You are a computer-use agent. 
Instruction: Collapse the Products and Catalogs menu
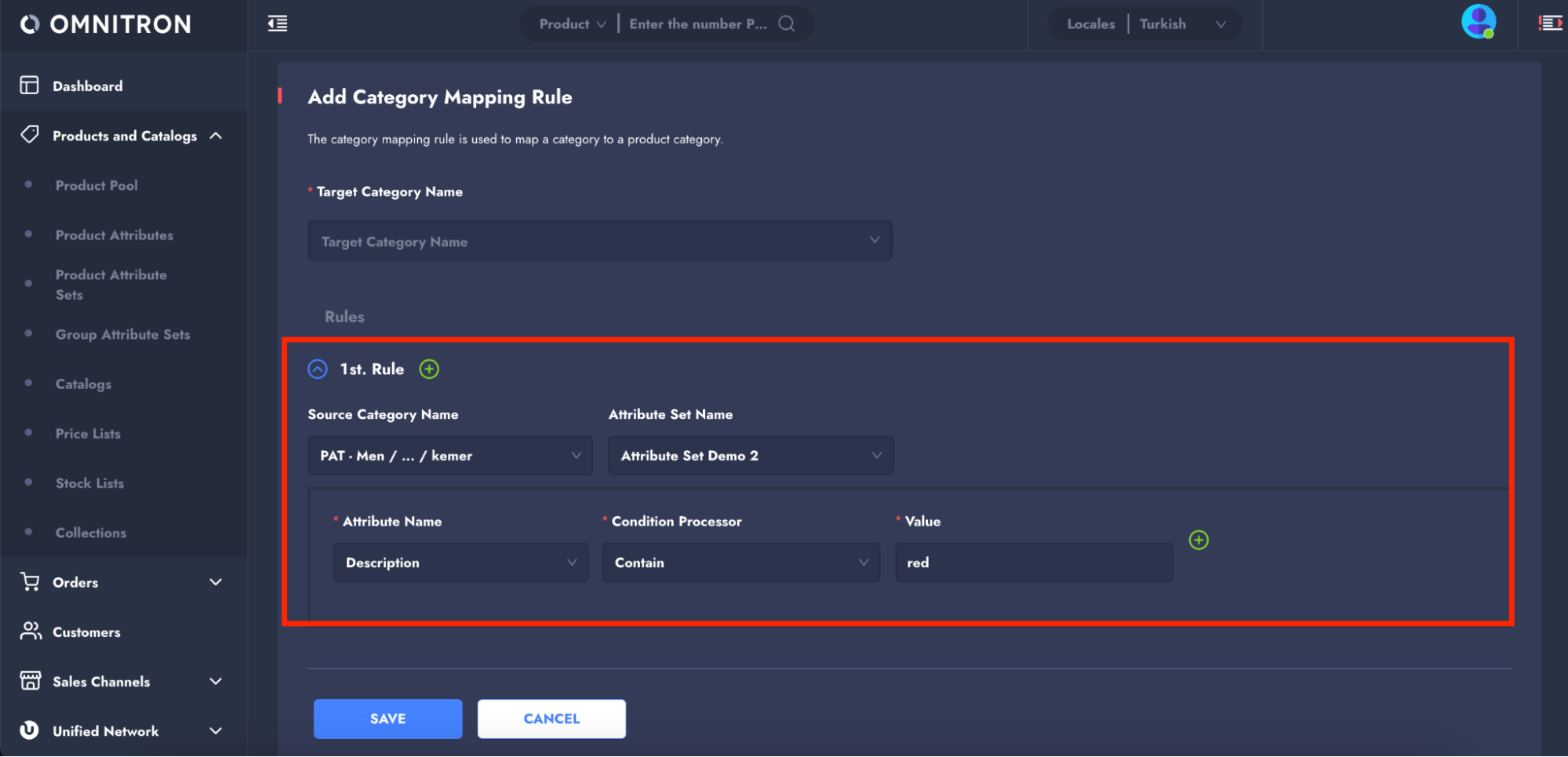coord(216,136)
